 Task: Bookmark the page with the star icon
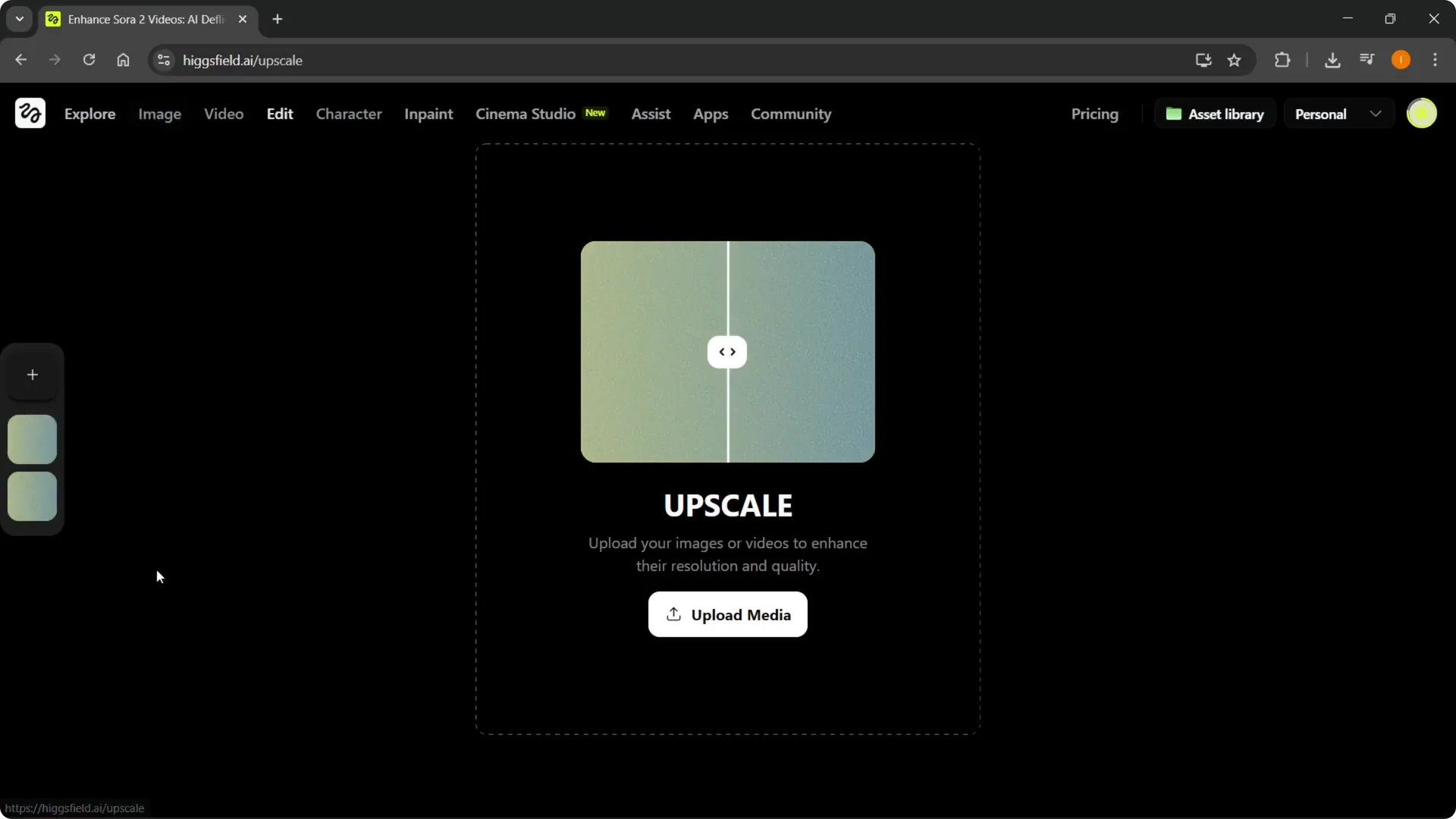click(x=1235, y=60)
